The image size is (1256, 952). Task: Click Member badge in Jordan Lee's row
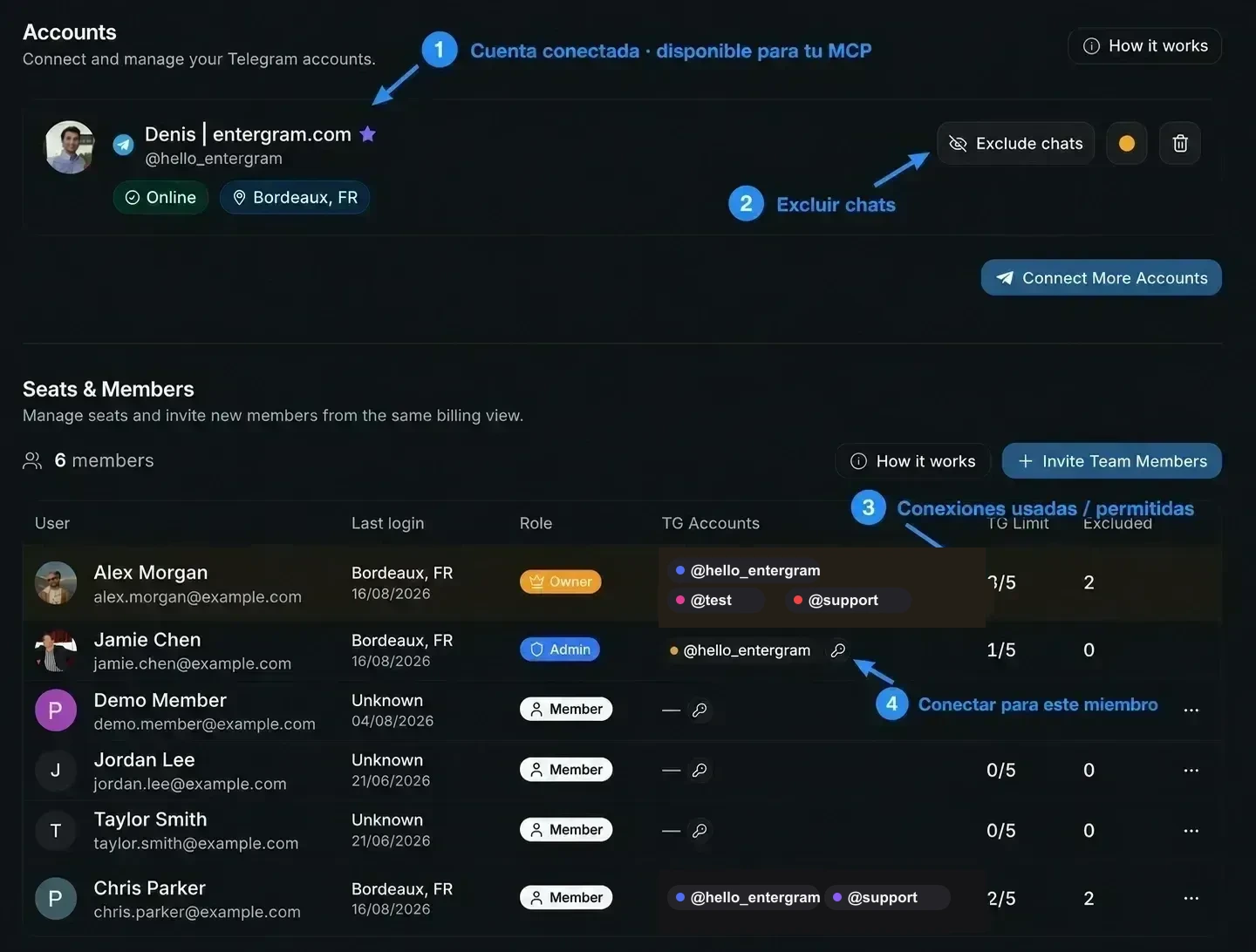[566, 770]
